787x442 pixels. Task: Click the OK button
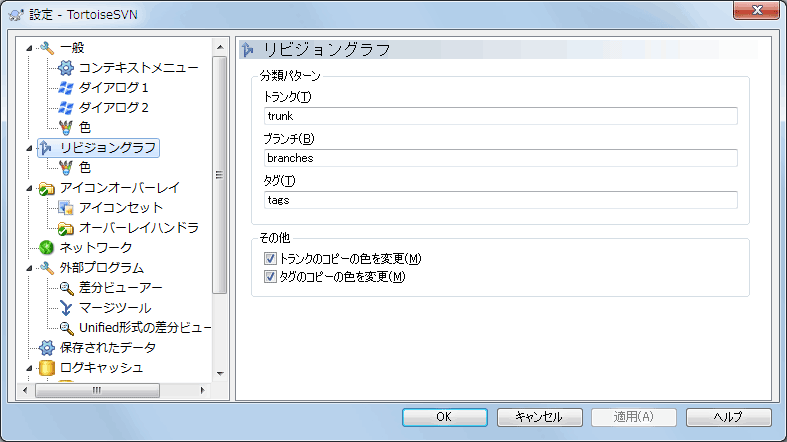coord(445,417)
